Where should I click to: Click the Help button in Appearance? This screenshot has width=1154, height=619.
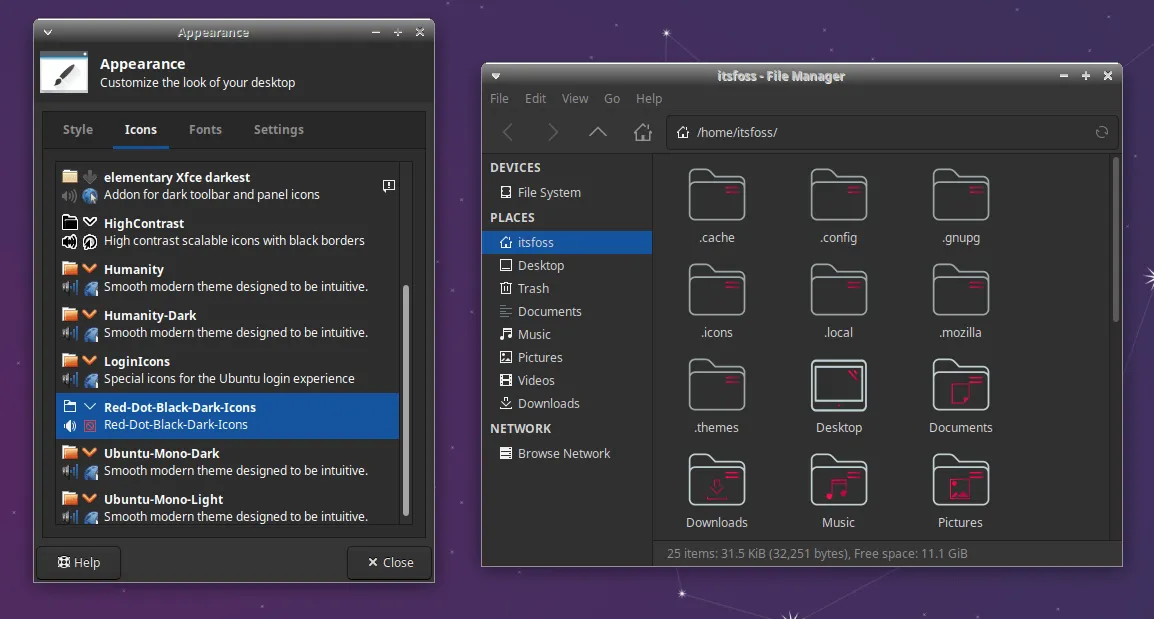tap(79, 563)
